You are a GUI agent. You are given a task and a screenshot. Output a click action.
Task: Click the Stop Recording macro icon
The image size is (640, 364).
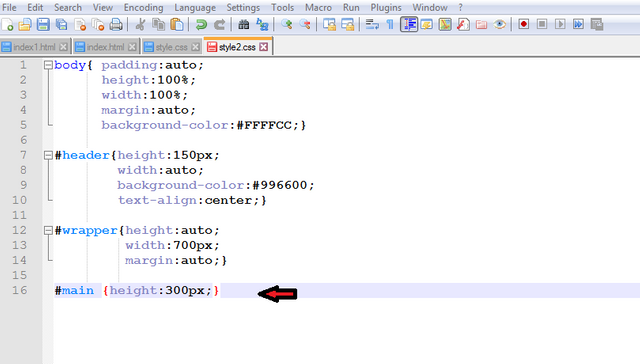tap(542, 24)
